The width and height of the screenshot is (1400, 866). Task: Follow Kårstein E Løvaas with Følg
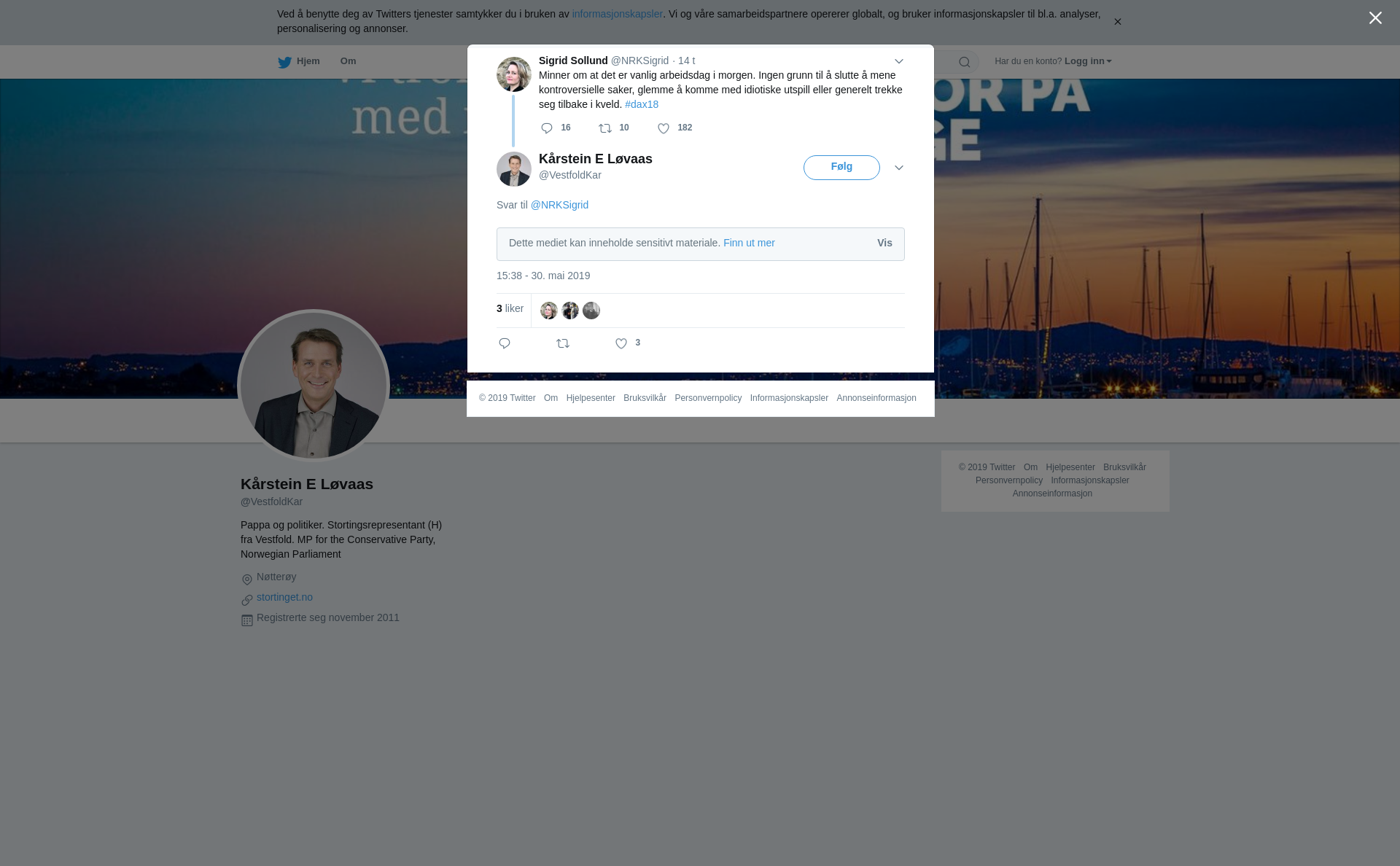point(841,167)
